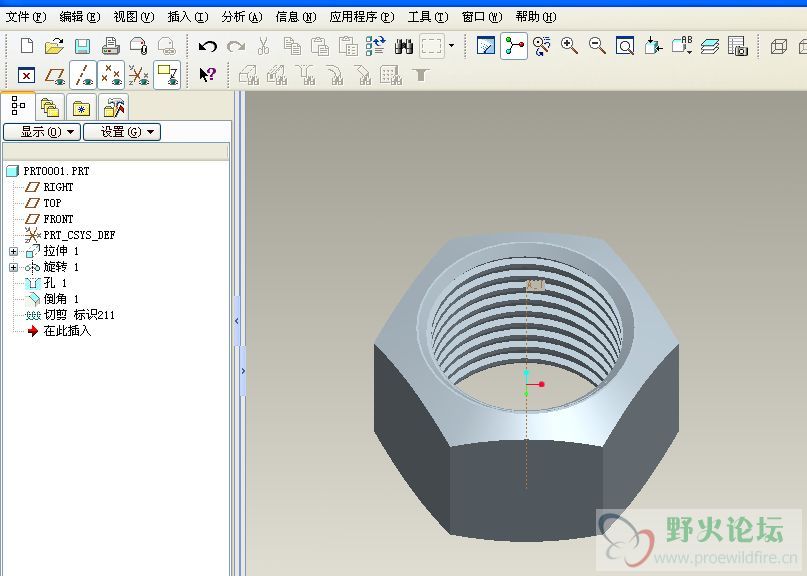Open the 分析(A) menu
Viewport: 807px width, 576px height.
(242, 17)
